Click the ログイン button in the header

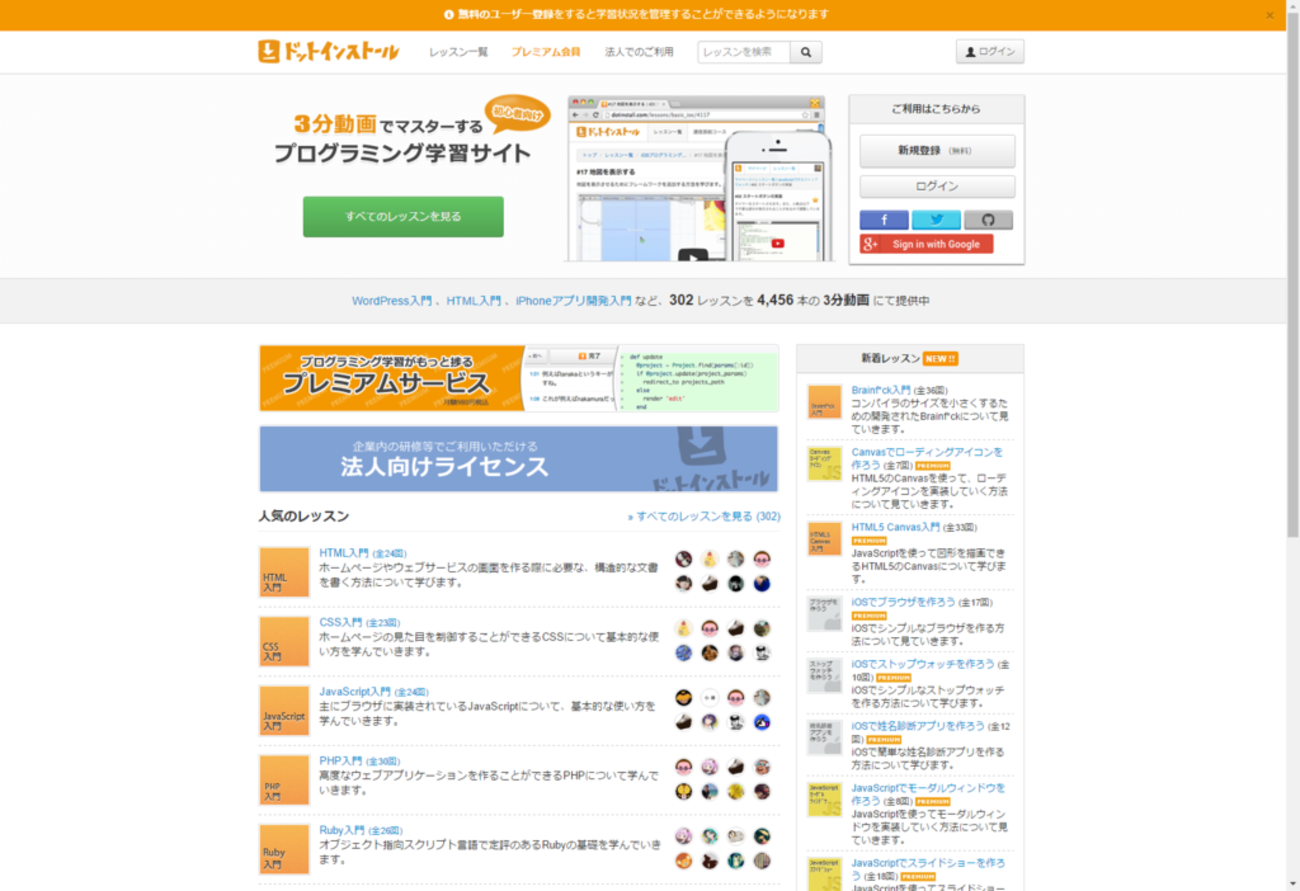tap(990, 52)
